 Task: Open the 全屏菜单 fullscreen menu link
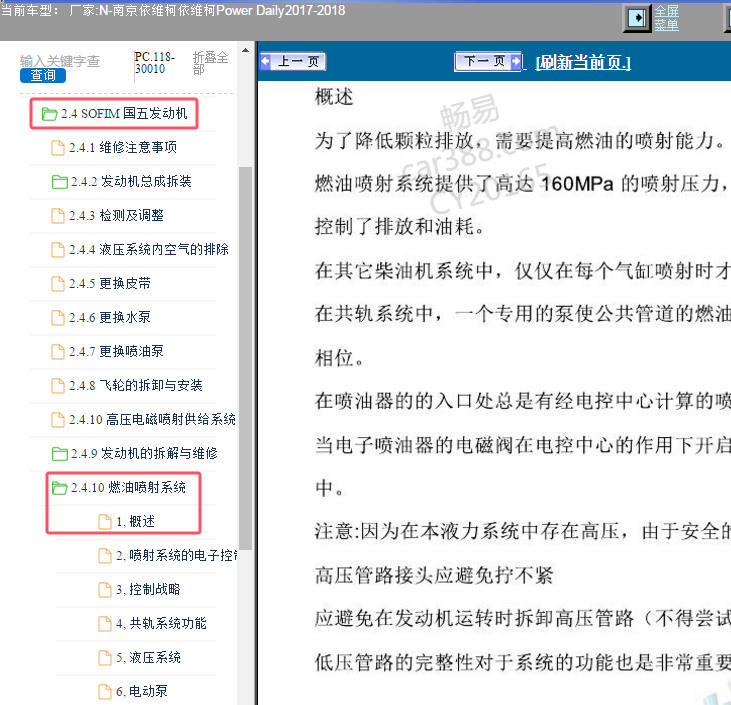(666, 18)
